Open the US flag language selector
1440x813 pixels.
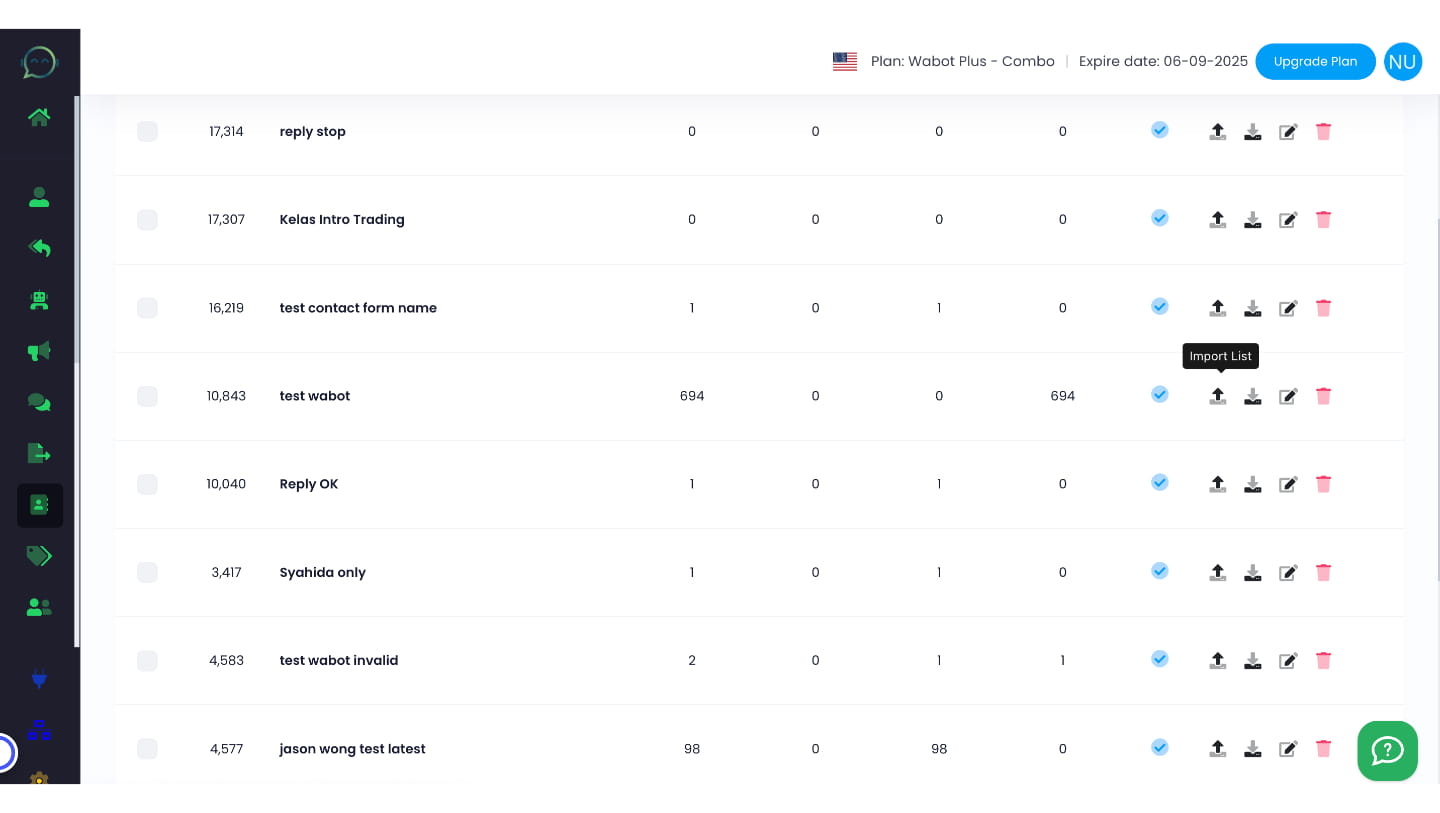tap(845, 61)
